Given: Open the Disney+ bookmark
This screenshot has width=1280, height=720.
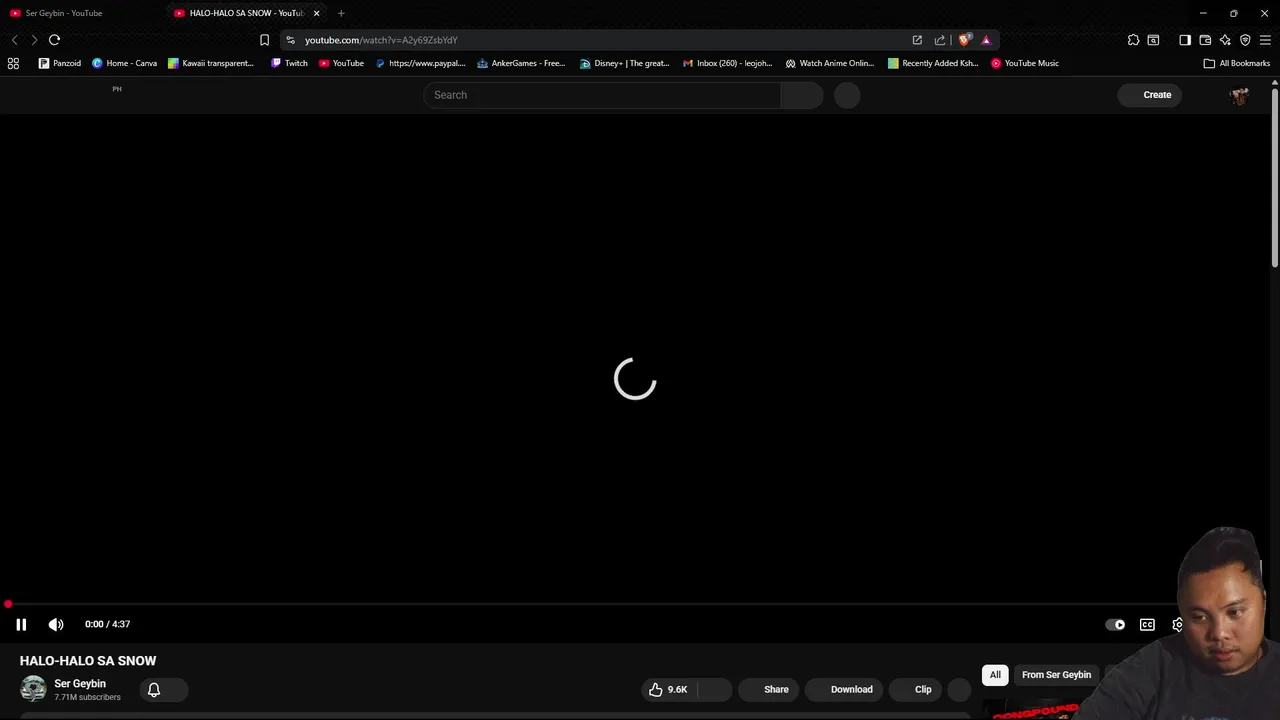Looking at the screenshot, I should 625,63.
